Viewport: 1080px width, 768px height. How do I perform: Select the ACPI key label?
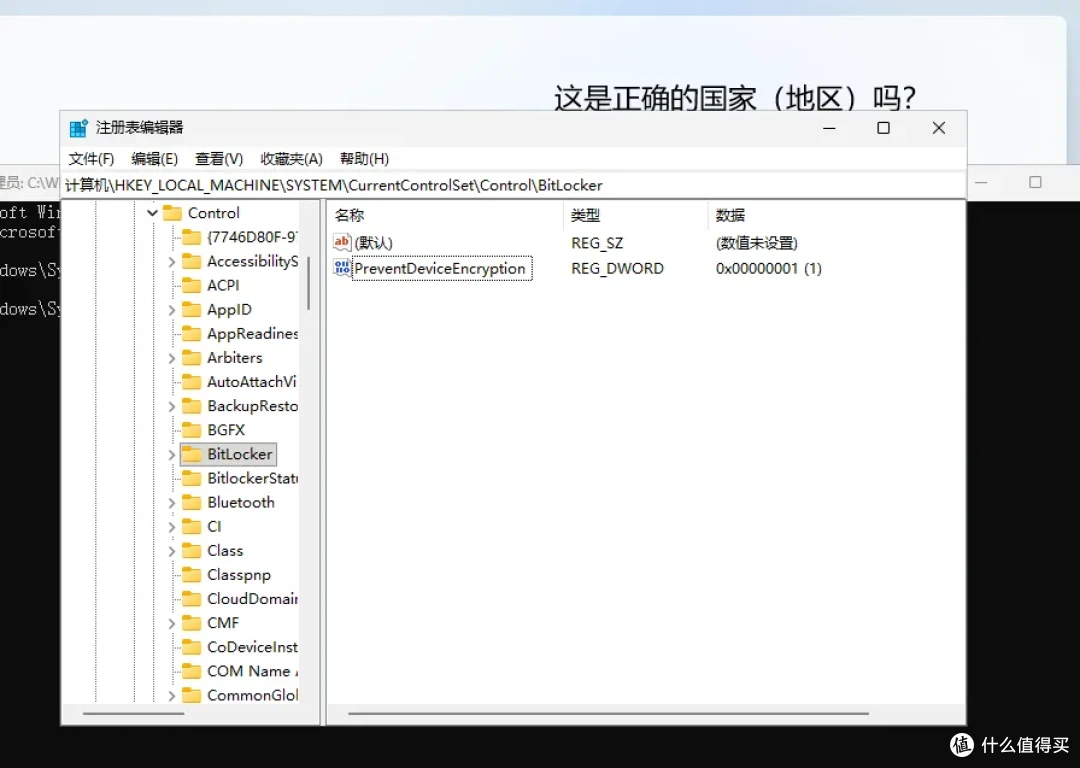223,285
